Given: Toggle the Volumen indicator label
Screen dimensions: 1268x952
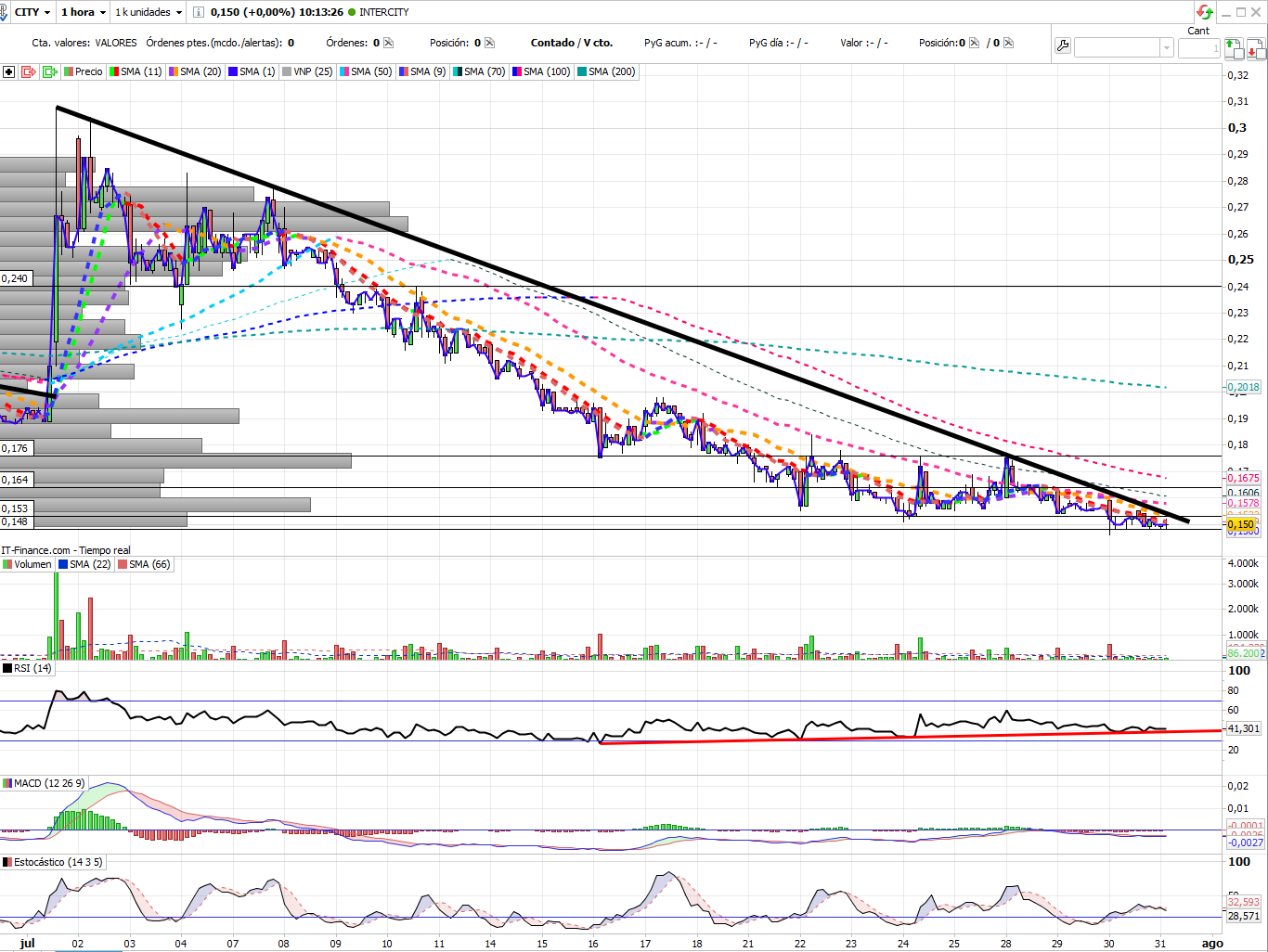Looking at the screenshot, I should [28, 564].
